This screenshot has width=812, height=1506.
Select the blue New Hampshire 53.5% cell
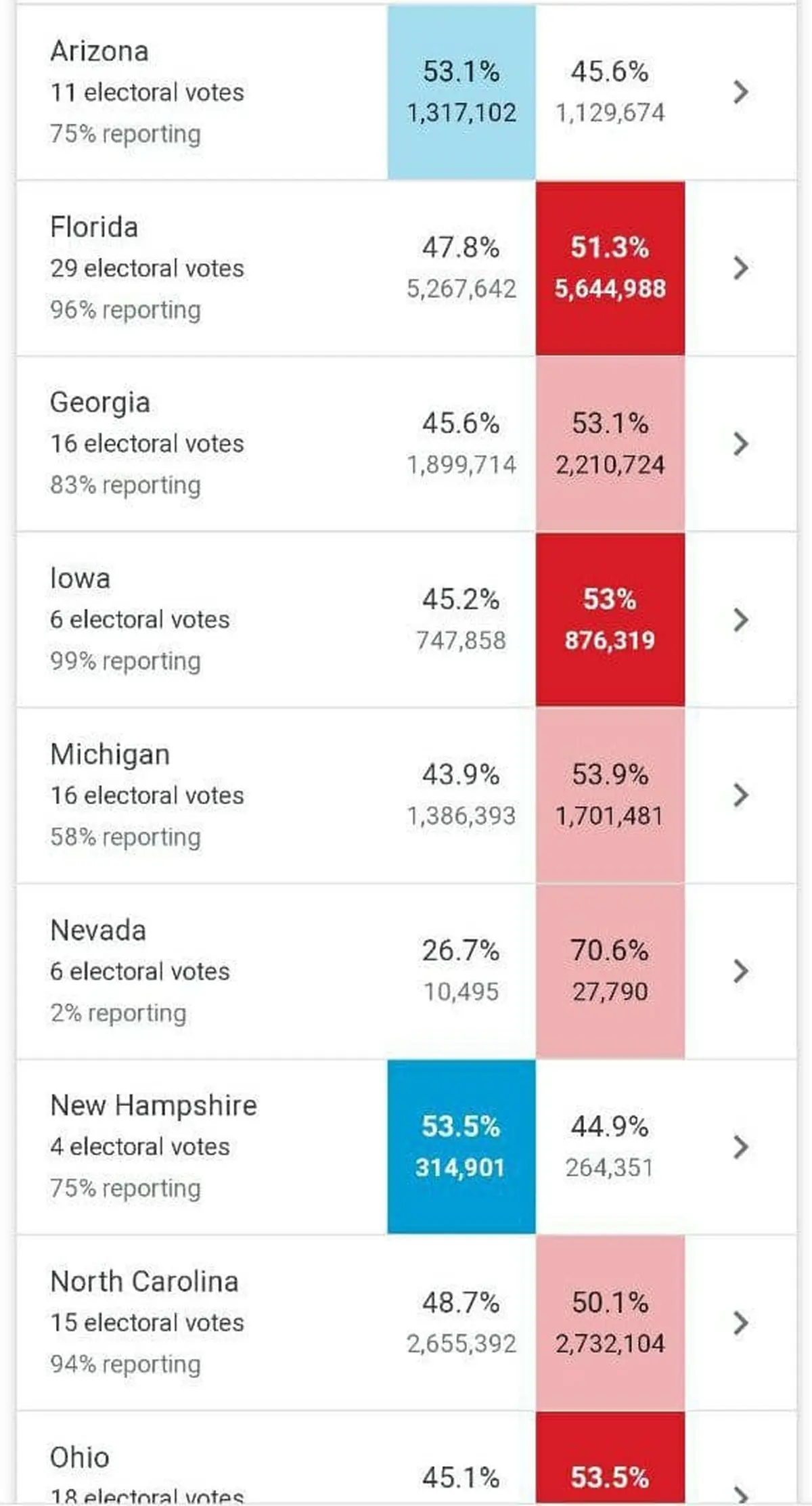461,1147
